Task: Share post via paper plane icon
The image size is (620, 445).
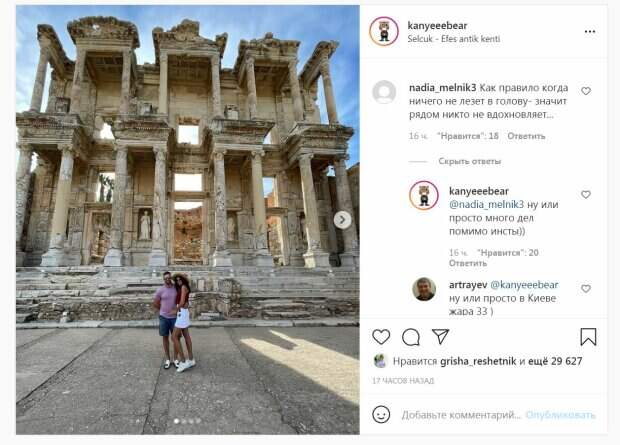Action: pyautogui.click(x=440, y=336)
